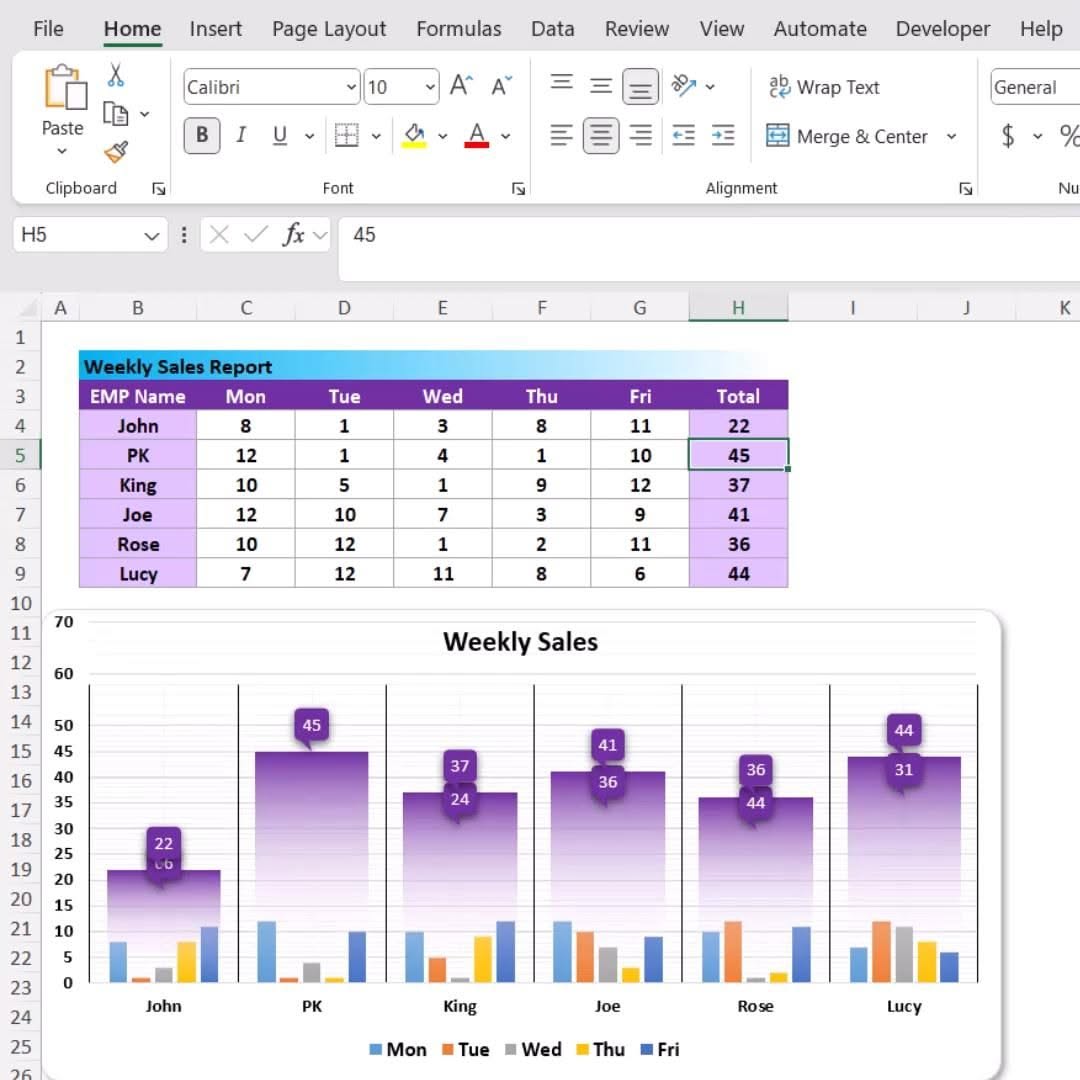Toggle Bold formatting button

coord(202,135)
